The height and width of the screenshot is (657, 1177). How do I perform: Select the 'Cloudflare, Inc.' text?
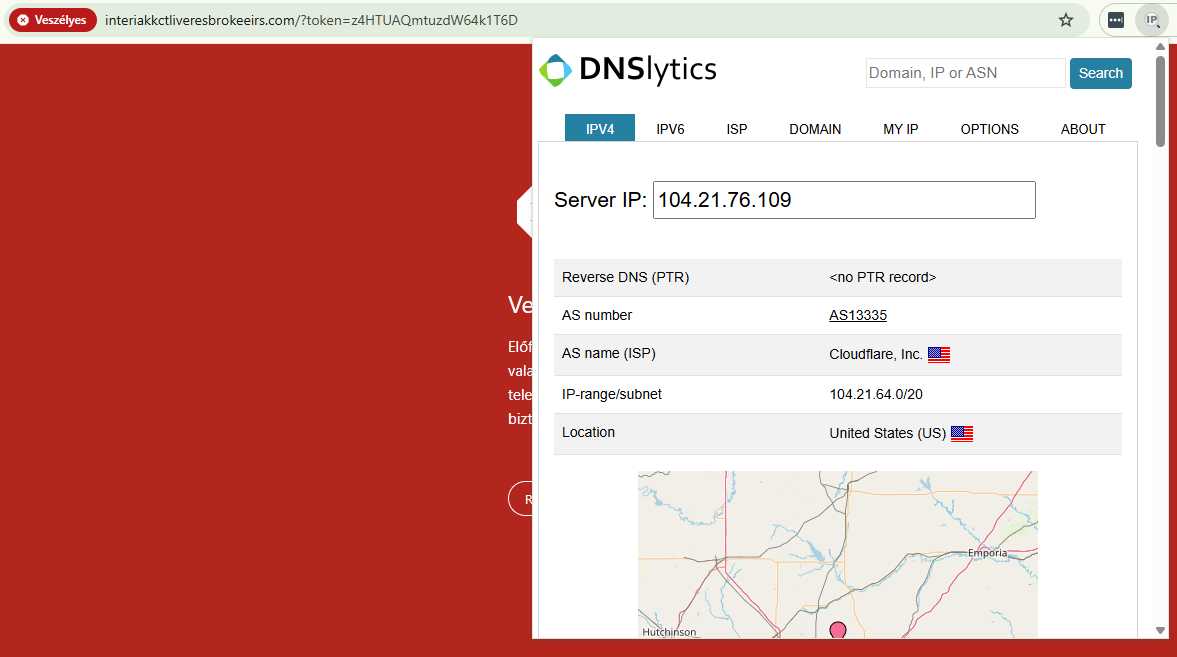(x=875, y=354)
